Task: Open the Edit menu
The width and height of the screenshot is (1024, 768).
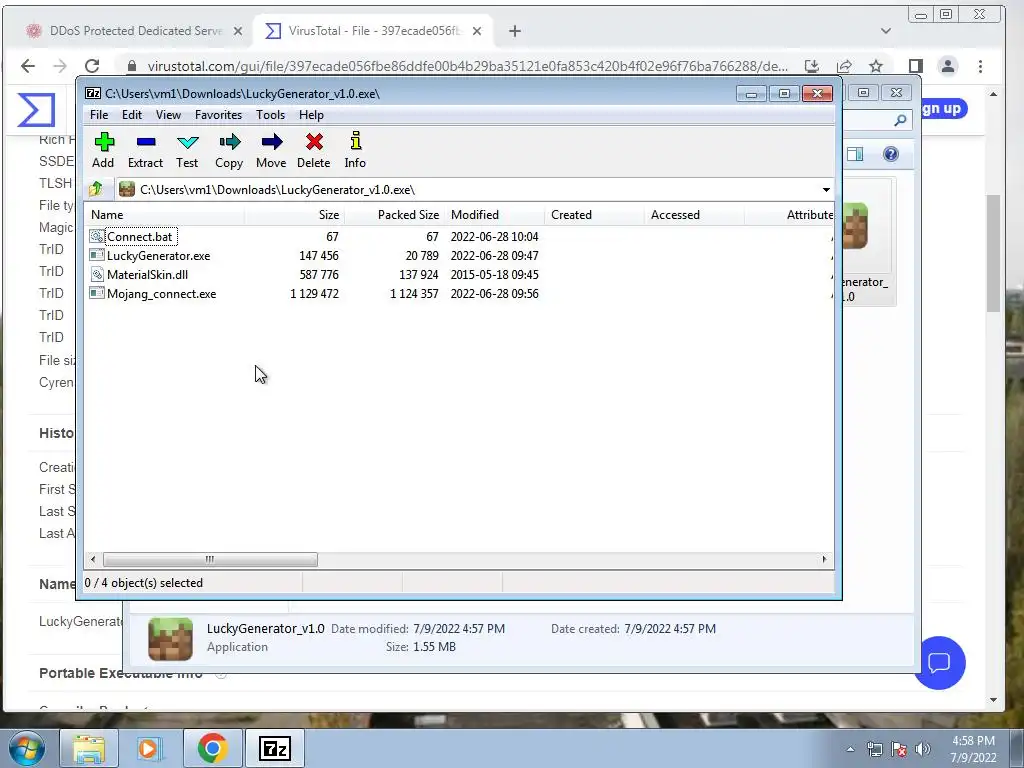Action: point(132,115)
